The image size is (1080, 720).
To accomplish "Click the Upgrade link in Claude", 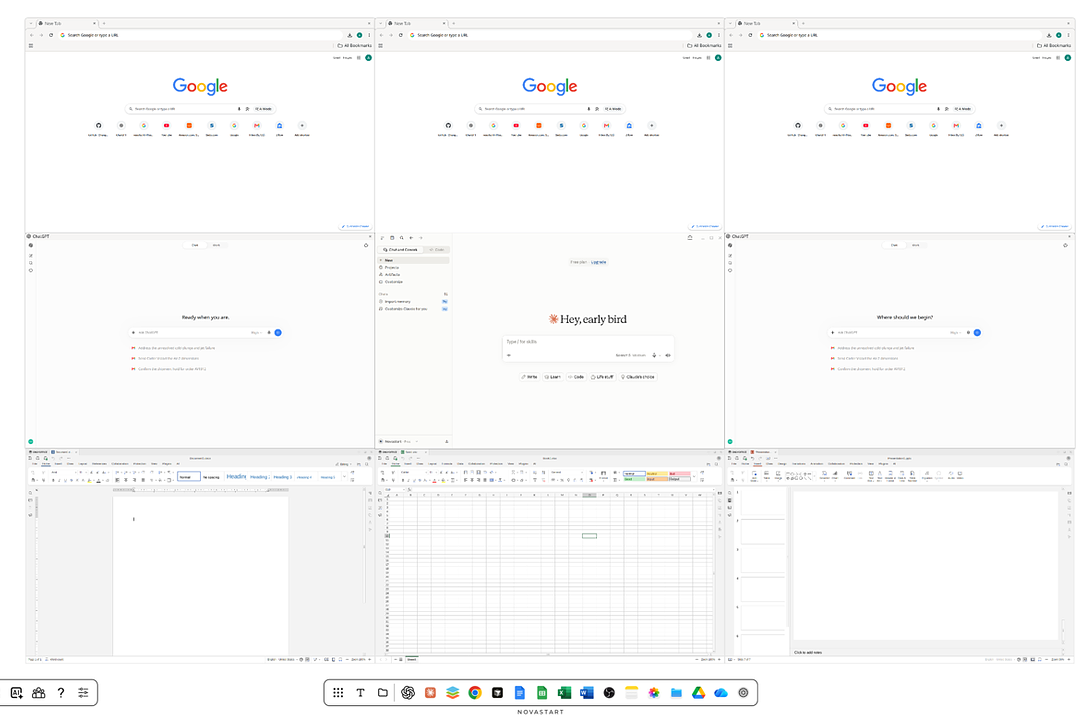I will (x=599, y=262).
